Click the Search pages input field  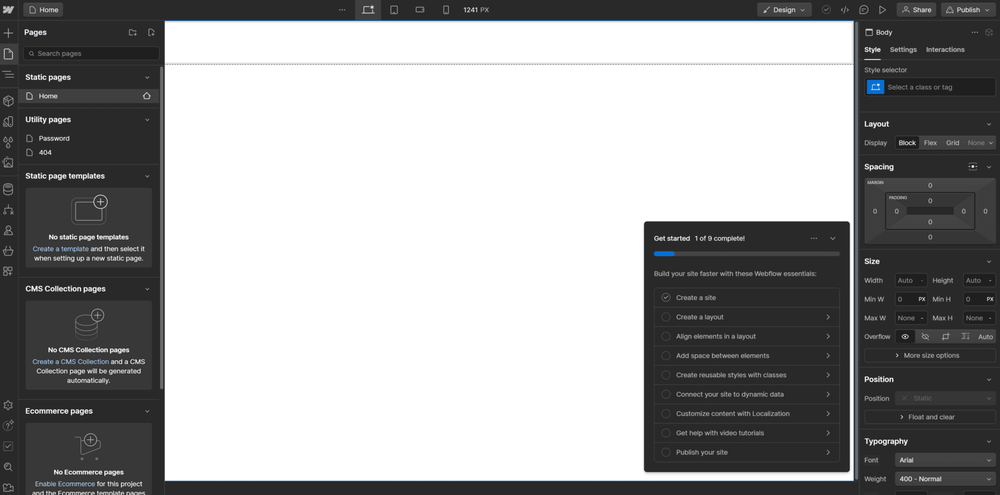92,53
